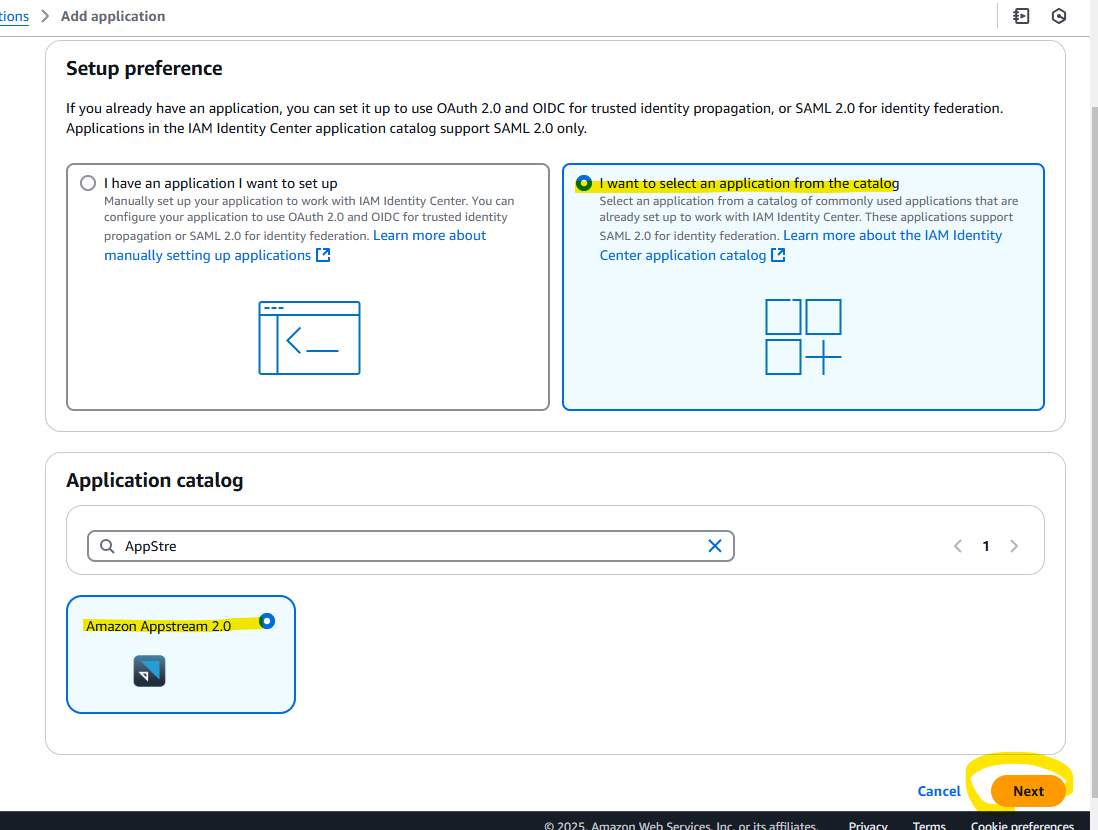Open 'Learn more about the IAM Identity Center application catalog' link
1098x830 pixels.
pyautogui.click(x=800, y=245)
